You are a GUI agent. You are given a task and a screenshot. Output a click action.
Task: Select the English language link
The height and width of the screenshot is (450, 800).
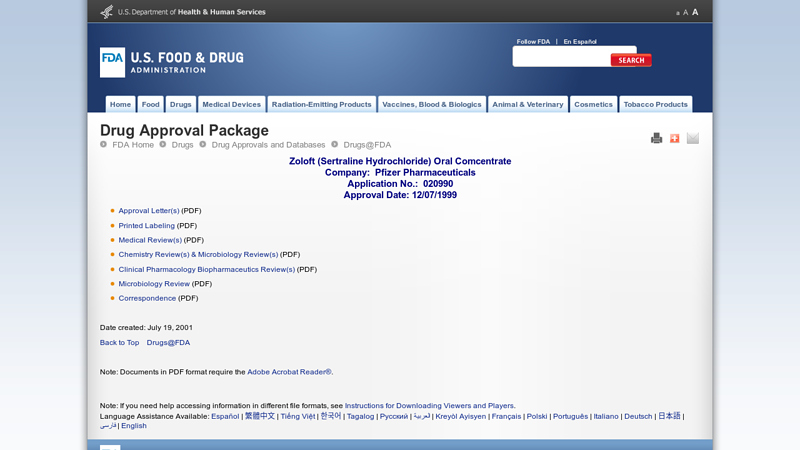point(134,426)
